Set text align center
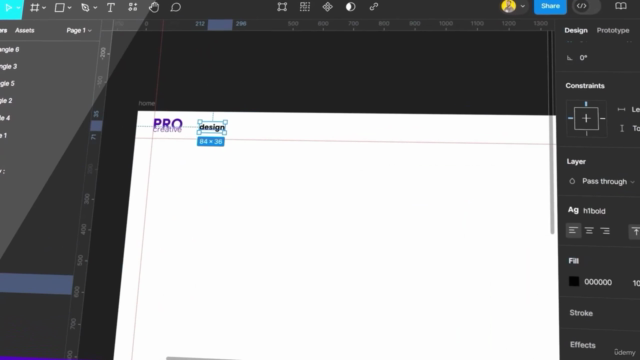The height and width of the screenshot is (360, 640). [589, 231]
